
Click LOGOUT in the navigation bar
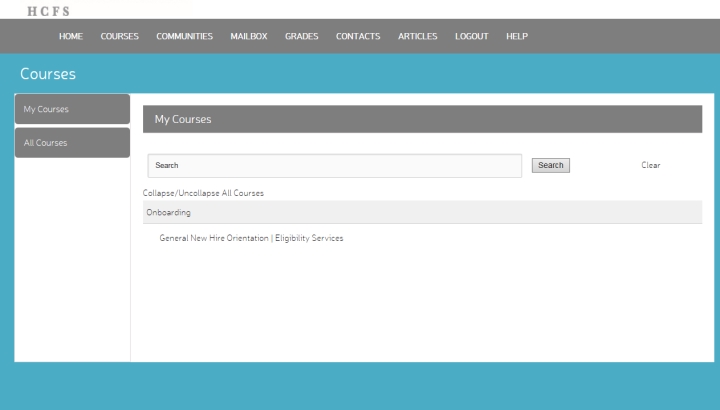pos(472,36)
